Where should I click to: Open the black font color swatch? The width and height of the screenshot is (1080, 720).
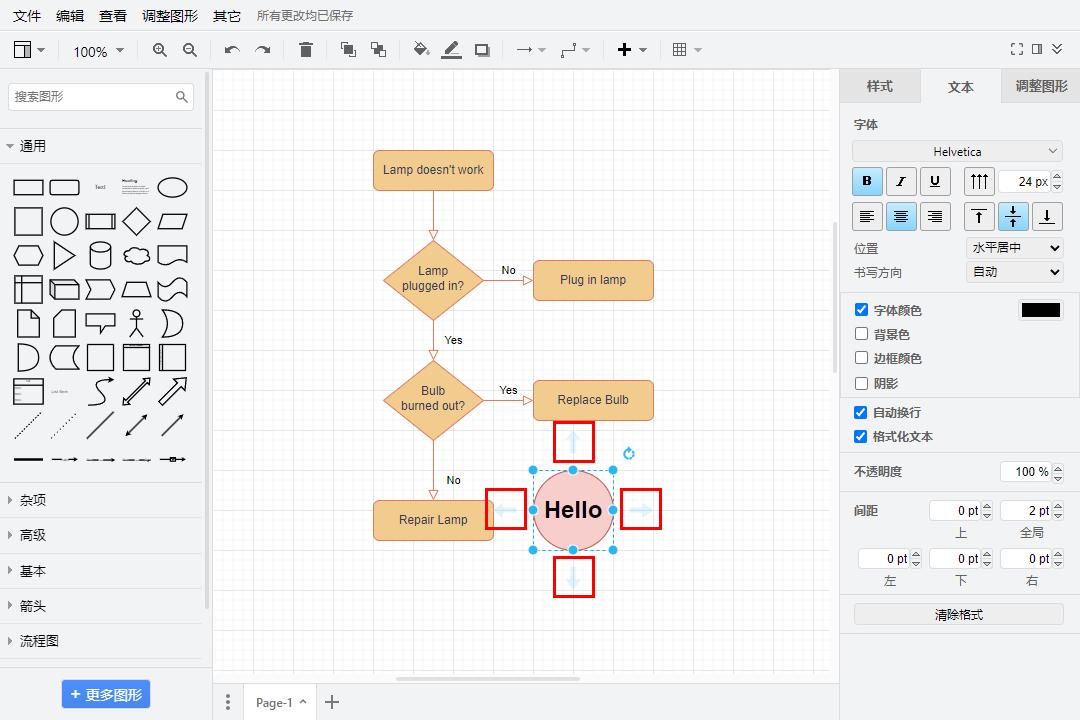click(1040, 310)
